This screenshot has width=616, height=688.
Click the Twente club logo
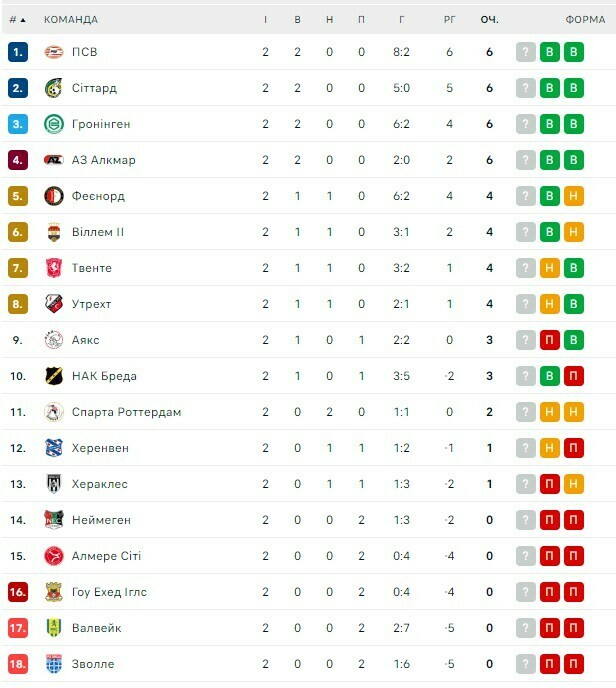click(x=54, y=268)
